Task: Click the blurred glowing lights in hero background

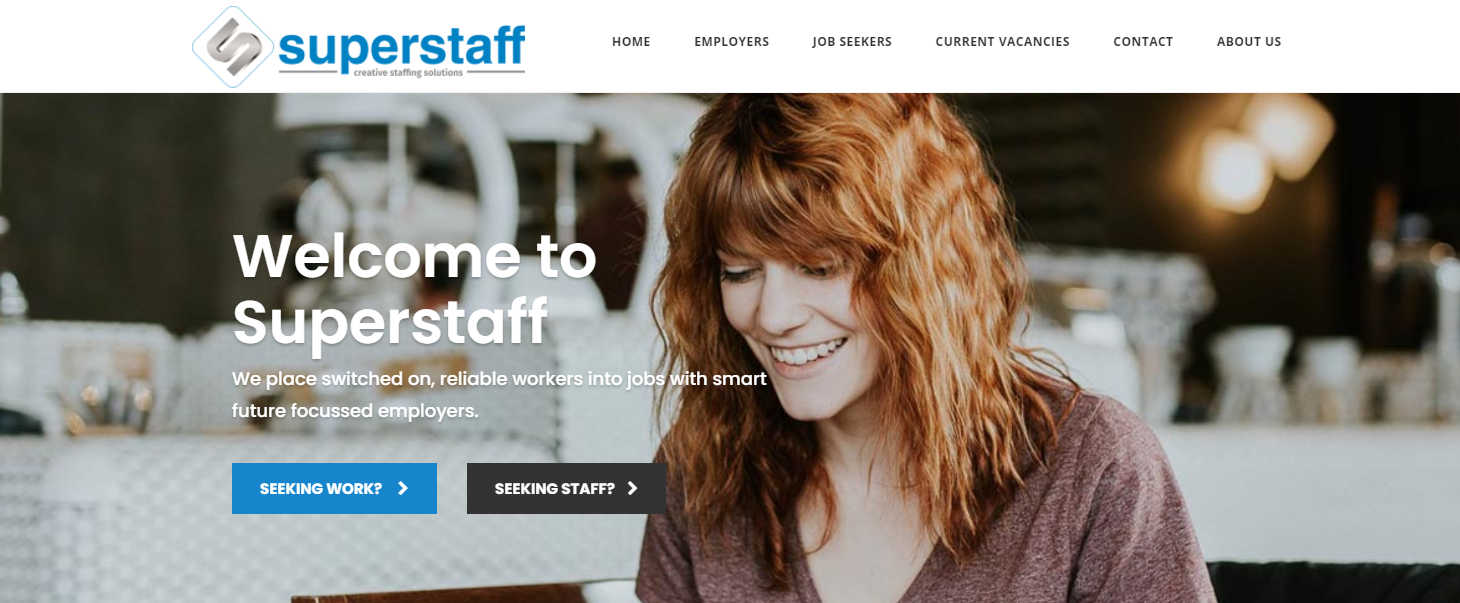Action: click(x=1250, y=150)
